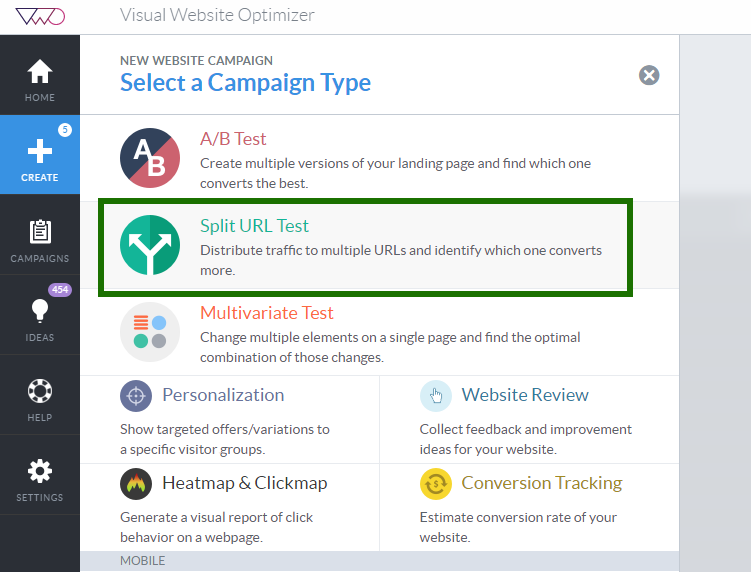Viewport: 751px width, 572px height.
Task: Close the campaign type dialog
Action: click(649, 75)
